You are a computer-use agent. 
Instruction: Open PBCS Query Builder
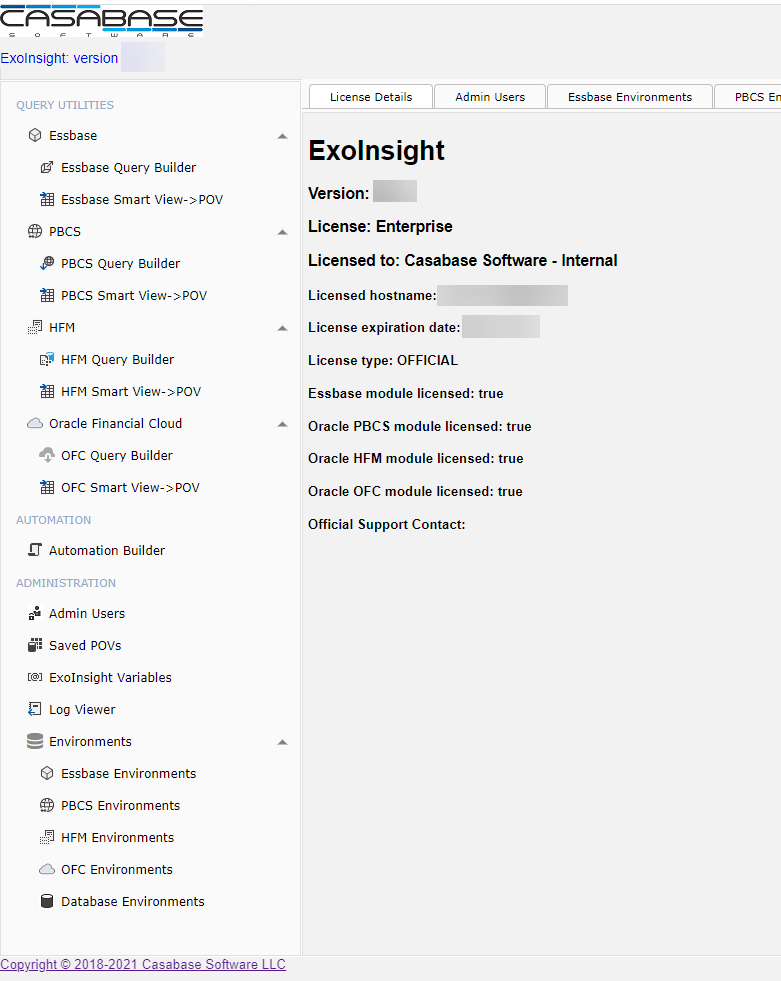pos(120,263)
